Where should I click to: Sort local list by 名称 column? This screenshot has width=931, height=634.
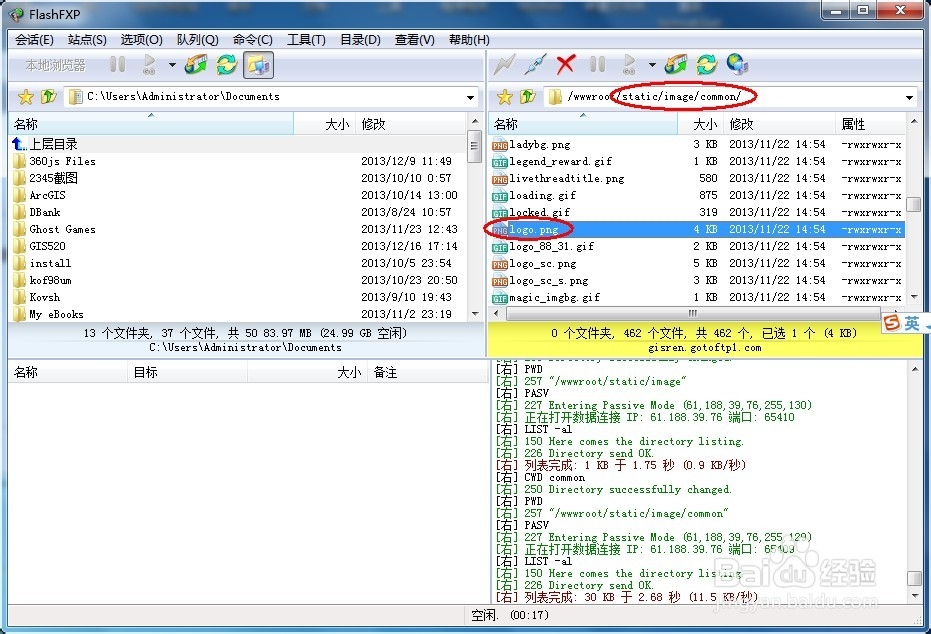coord(151,124)
